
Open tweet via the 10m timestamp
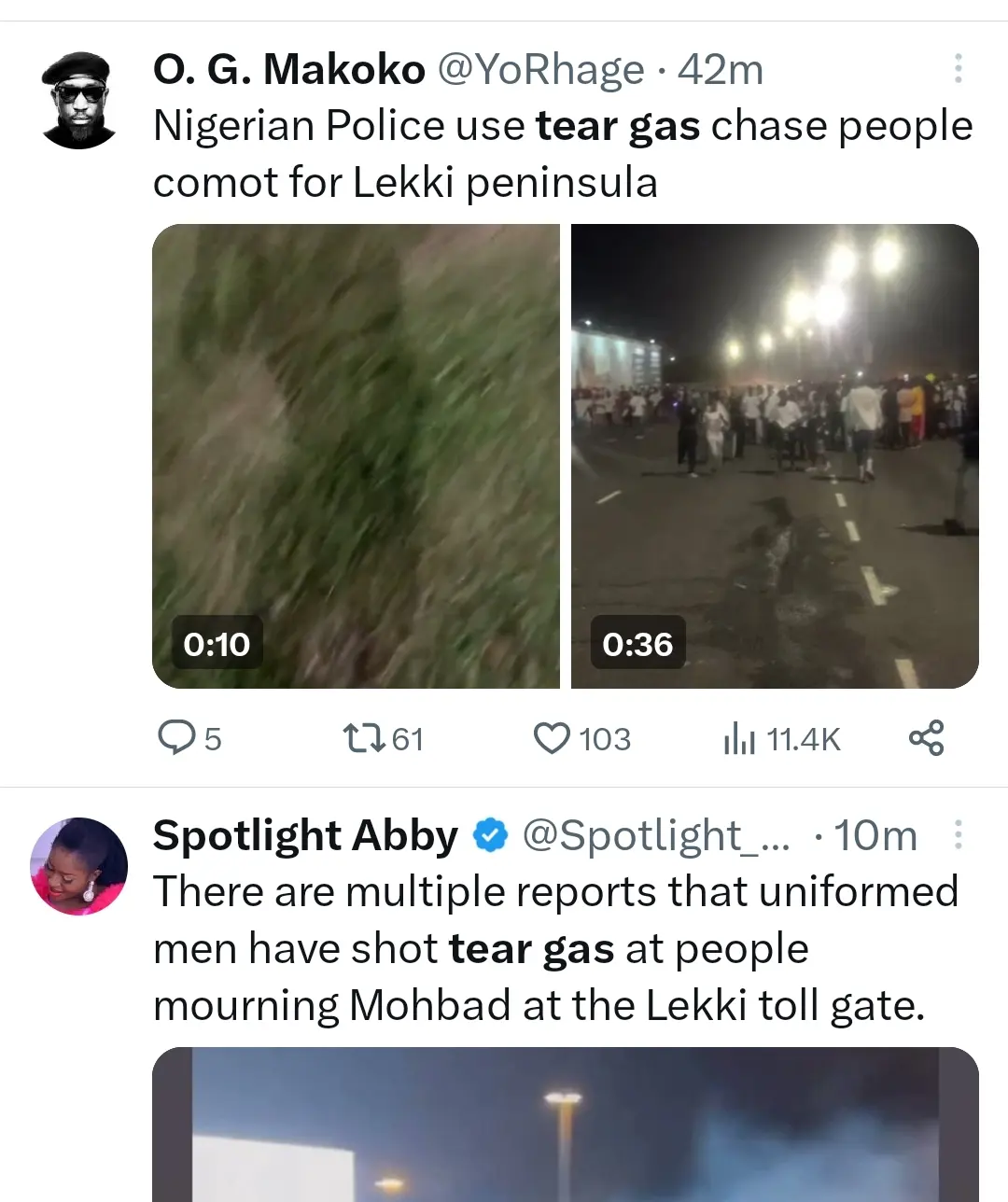875,835
